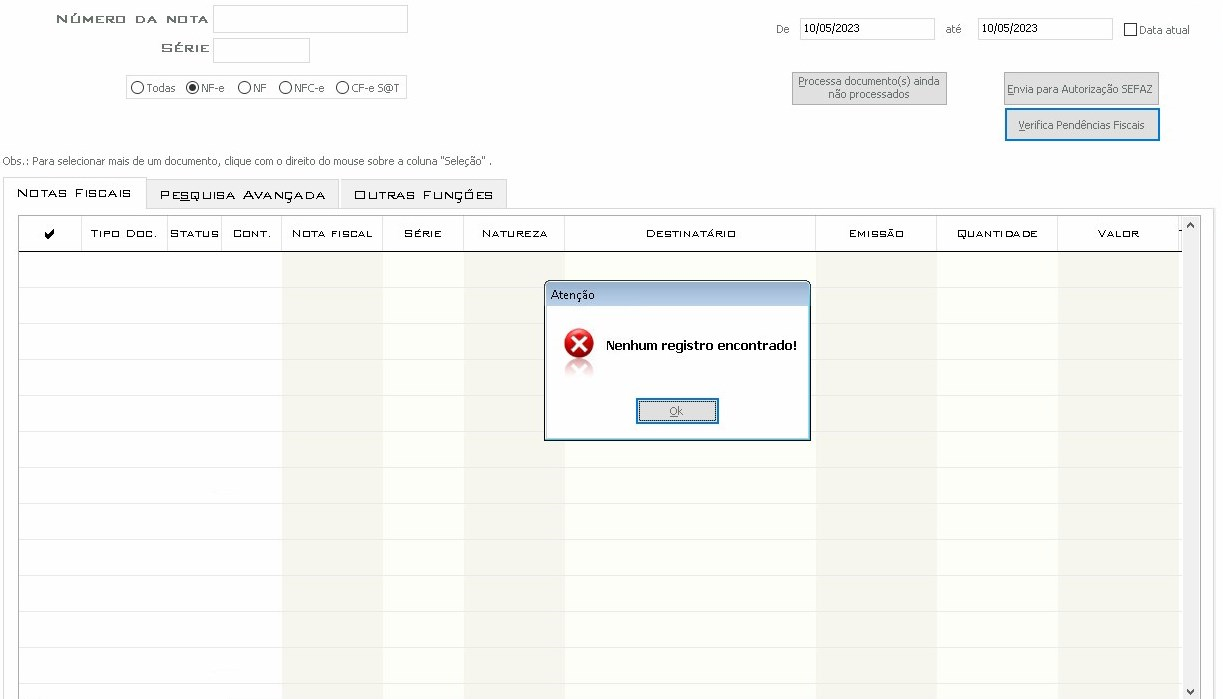Click the grid scrollbar down arrow

point(1190,691)
